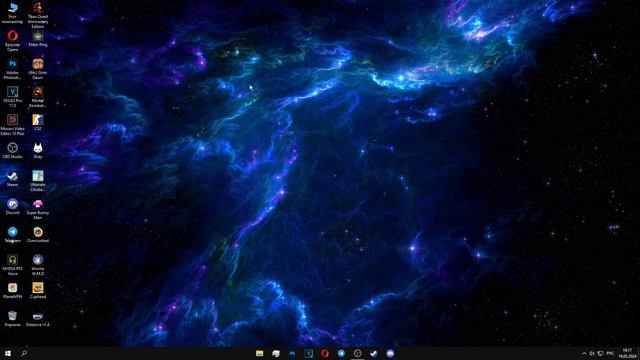Select the Grim Dawn desktop shortcut
This screenshot has height=360, width=640.
click(x=38, y=69)
